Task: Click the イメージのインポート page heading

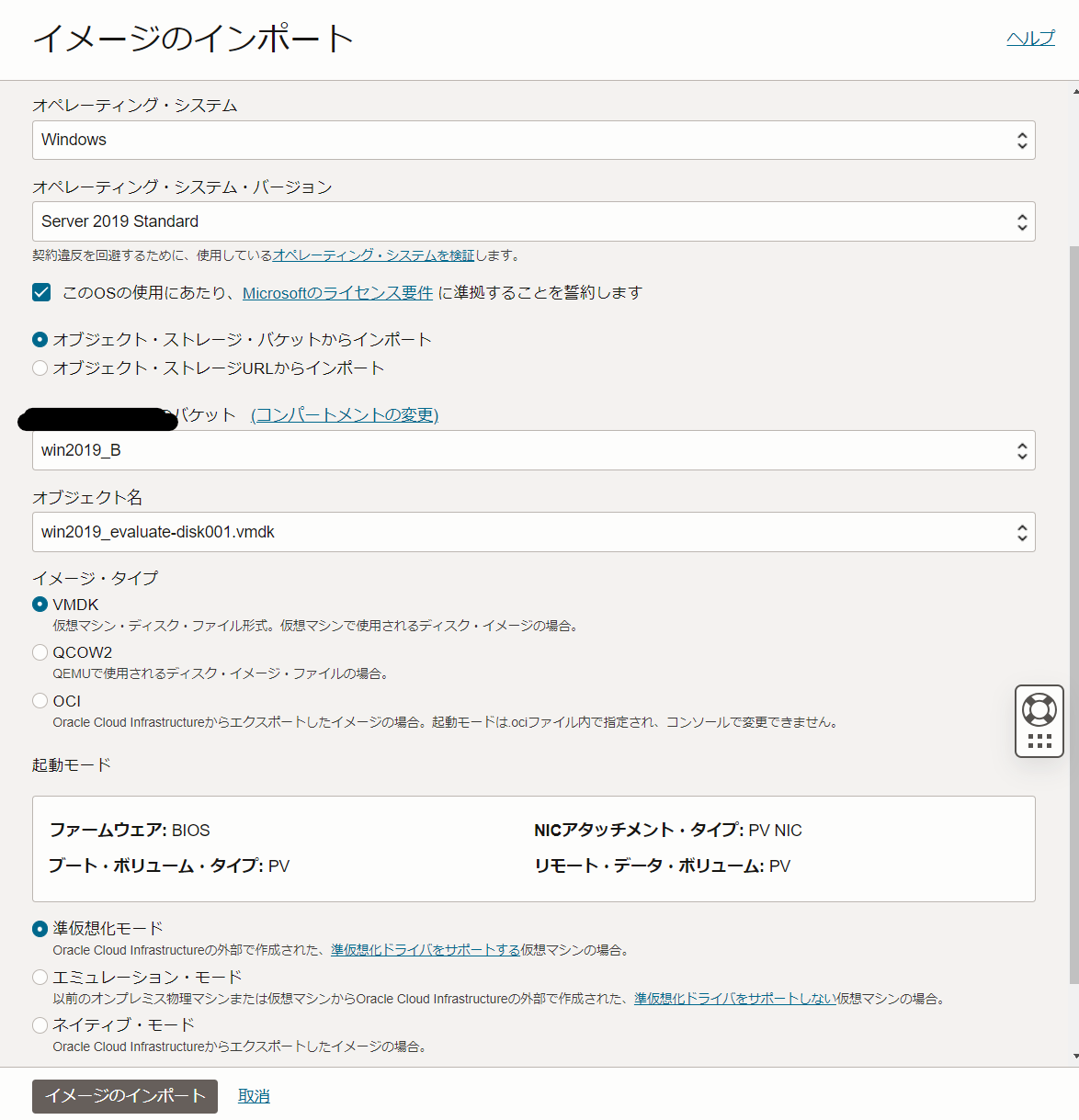Action: tap(193, 39)
